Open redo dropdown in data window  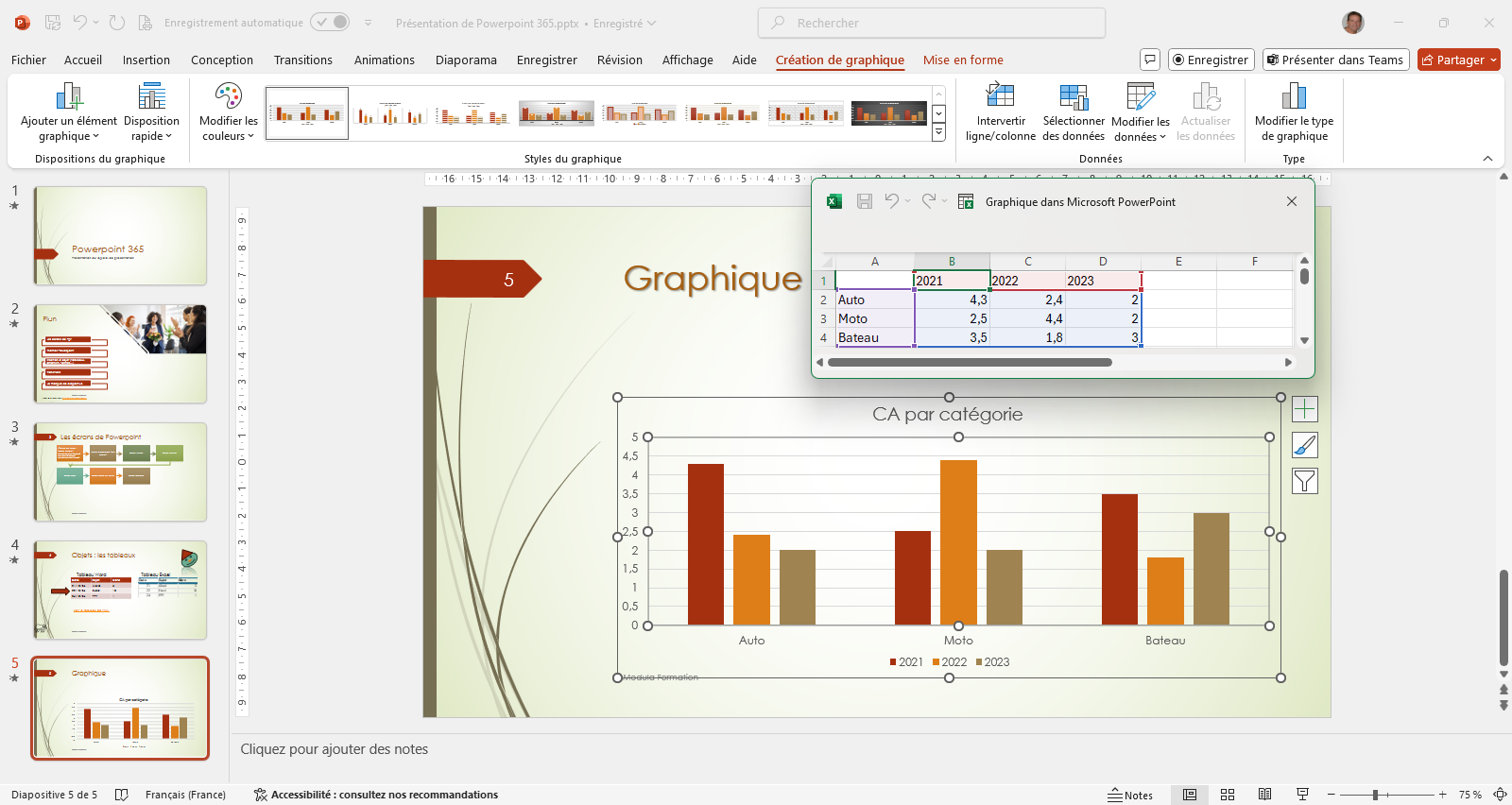(x=944, y=201)
